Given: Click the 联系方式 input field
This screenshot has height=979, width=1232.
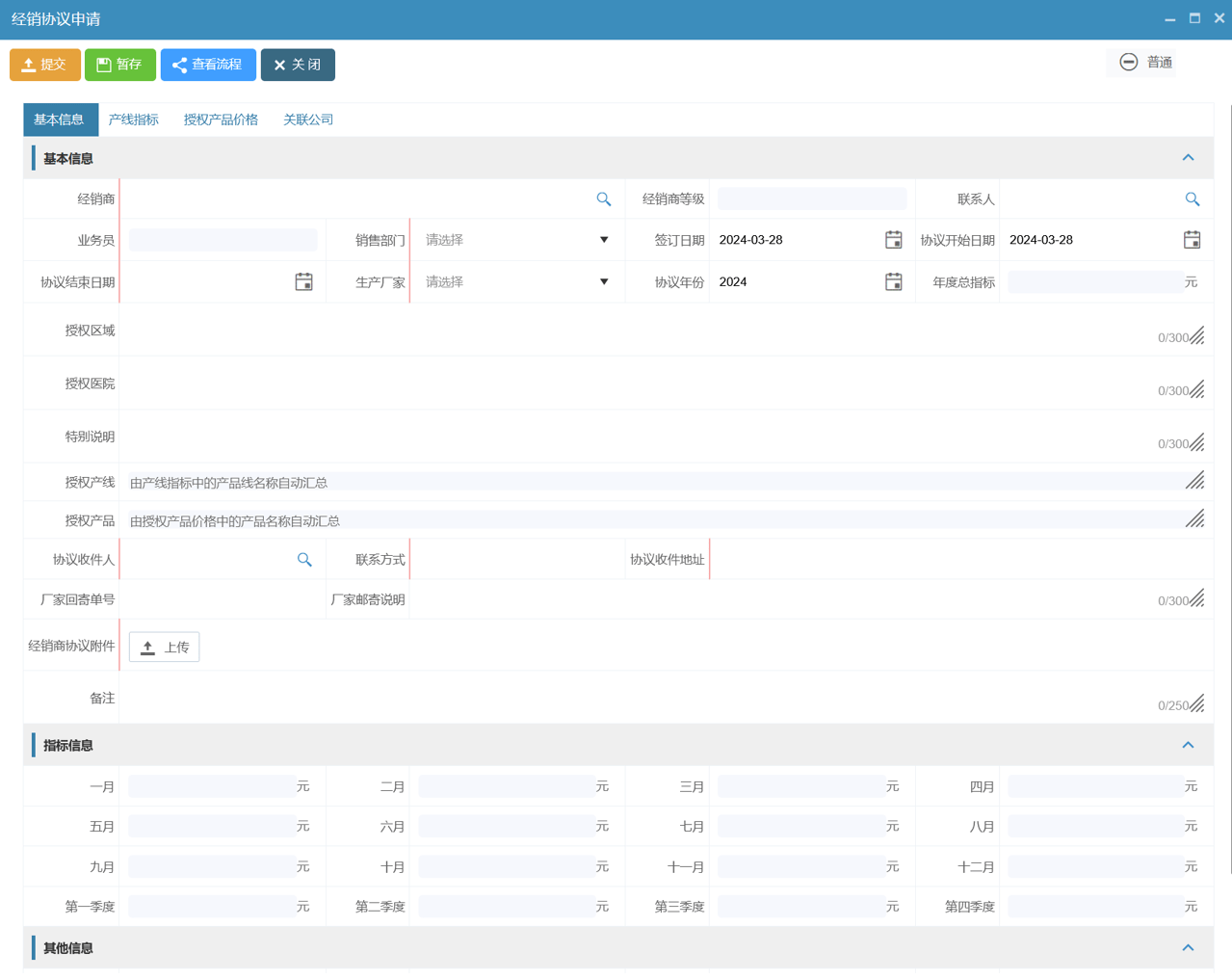Looking at the screenshot, I should pos(517,560).
